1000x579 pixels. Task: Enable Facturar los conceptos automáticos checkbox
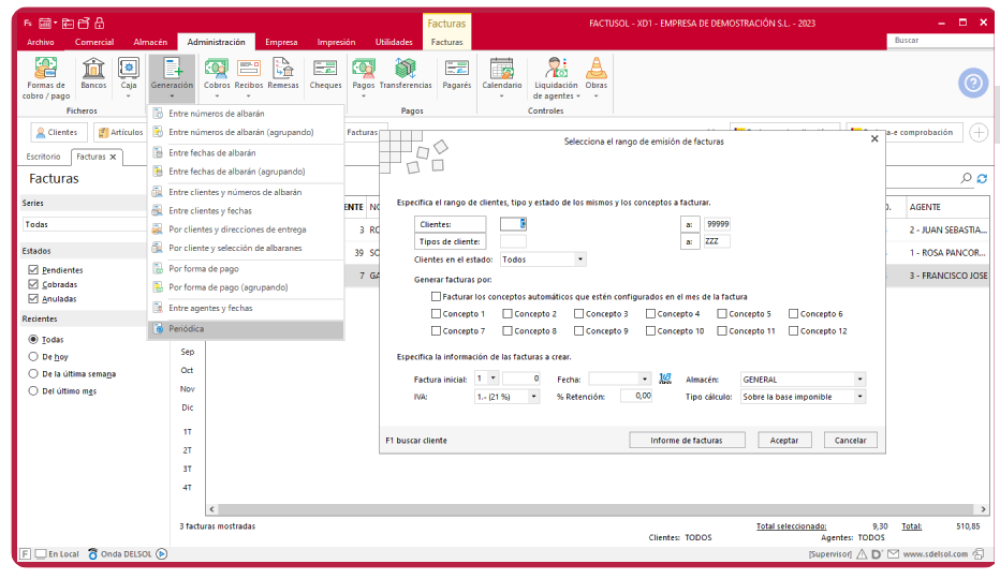coord(436,297)
